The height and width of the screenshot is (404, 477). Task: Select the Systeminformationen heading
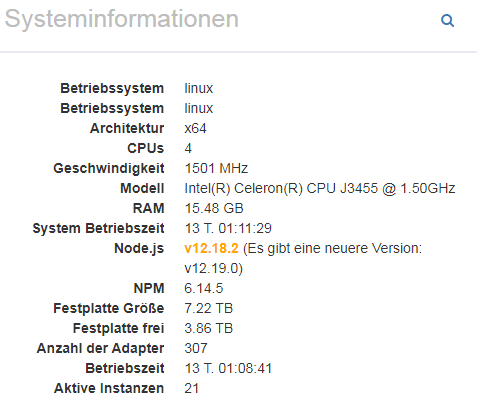122,19
